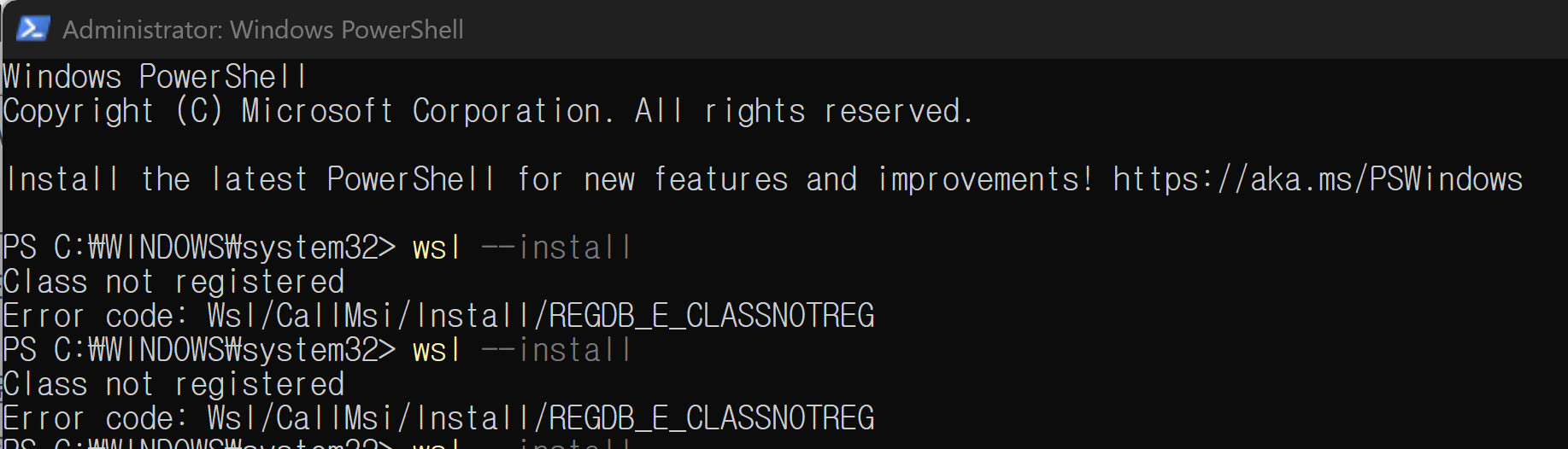
Task: Click the second yellow wsl command
Action: pos(437,351)
